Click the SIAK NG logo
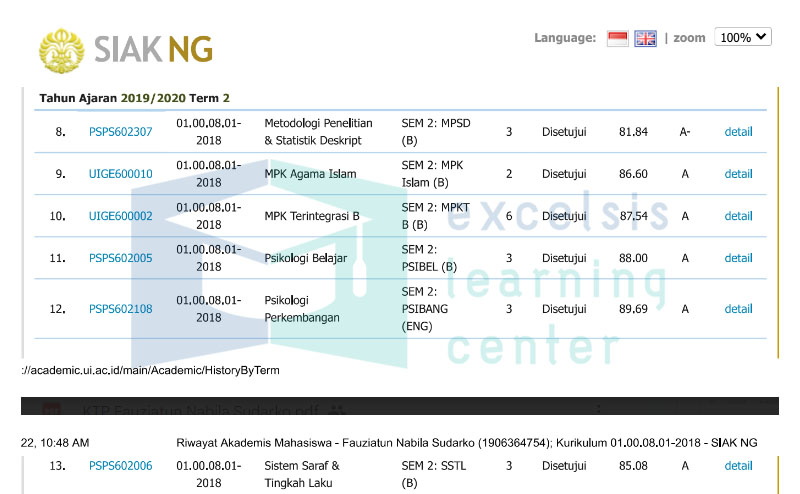Screen dimensions: 800x494 pyautogui.click(x=126, y=47)
